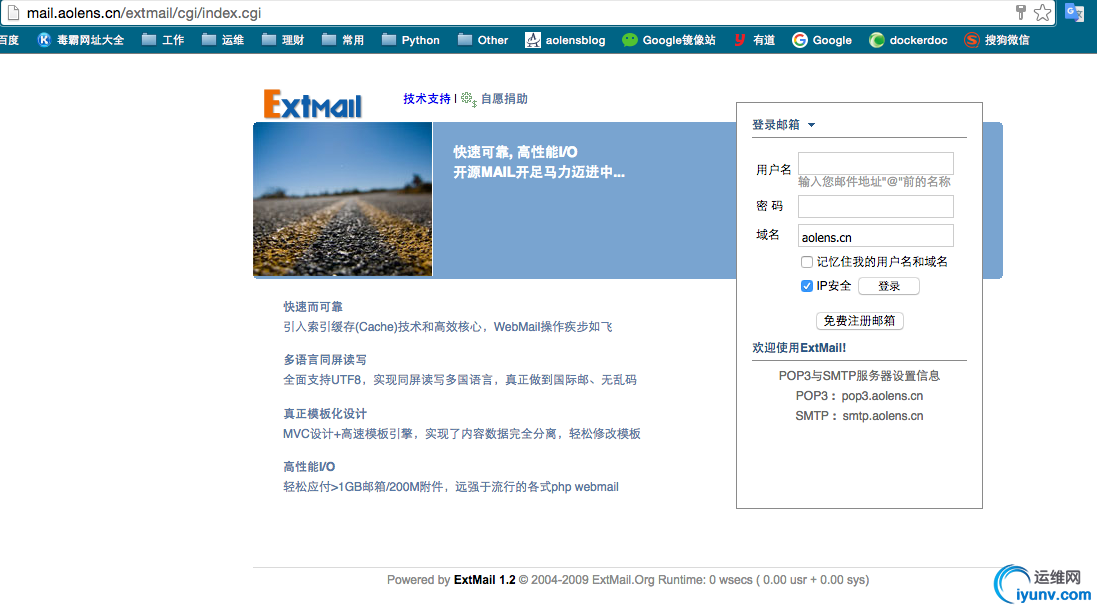Click the ExtMail logo
The image size is (1097, 611).
313,104
